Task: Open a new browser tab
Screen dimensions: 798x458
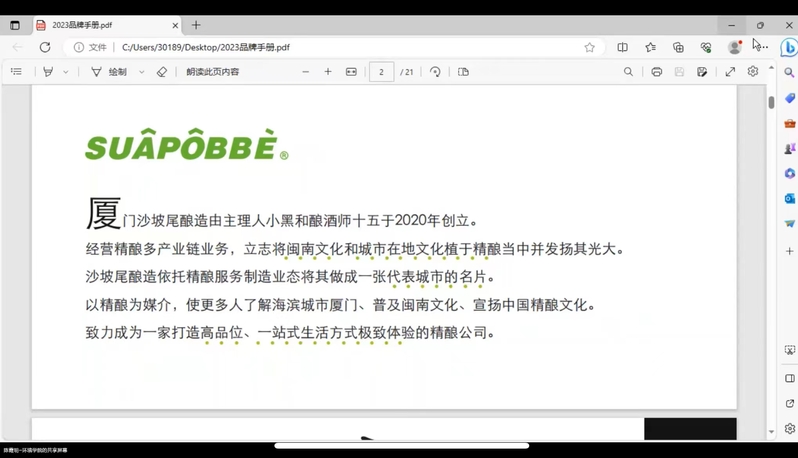Action: (196, 25)
